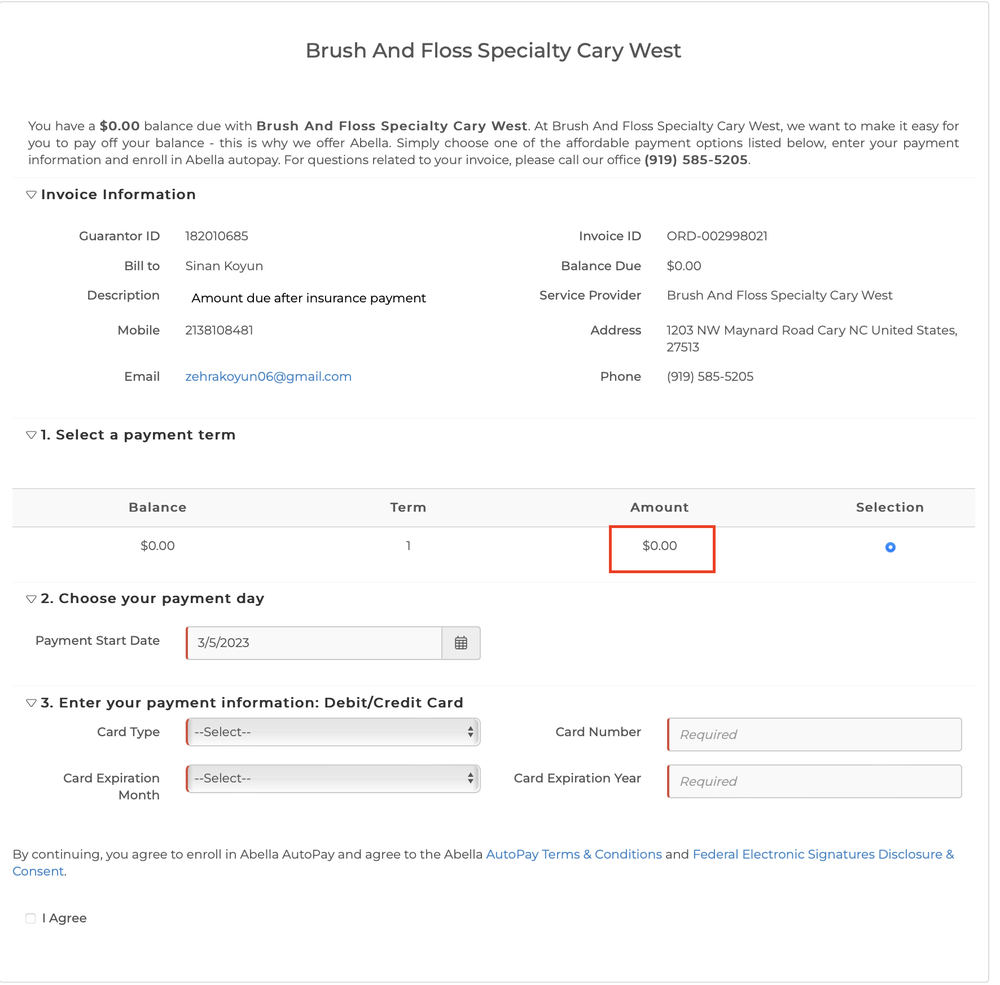The width and height of the screenshot is (1000, 985).
Task: Open the Card Expiration Month dropdown
Action: click(333, 778)
